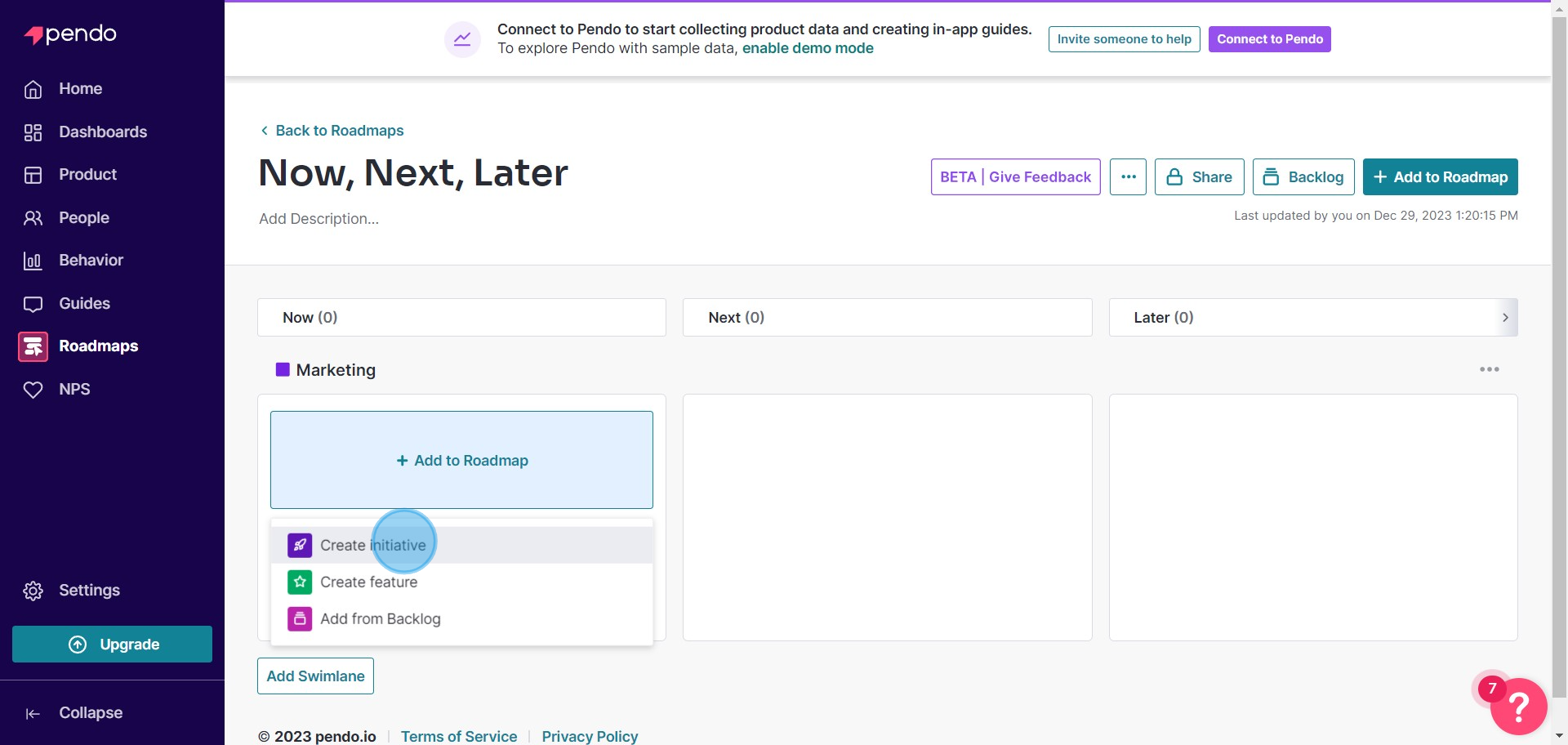The height and width of the screenshot is (745, 1568).
Task: Open Dashboards via its grid icon
Action: pos(33,132)
